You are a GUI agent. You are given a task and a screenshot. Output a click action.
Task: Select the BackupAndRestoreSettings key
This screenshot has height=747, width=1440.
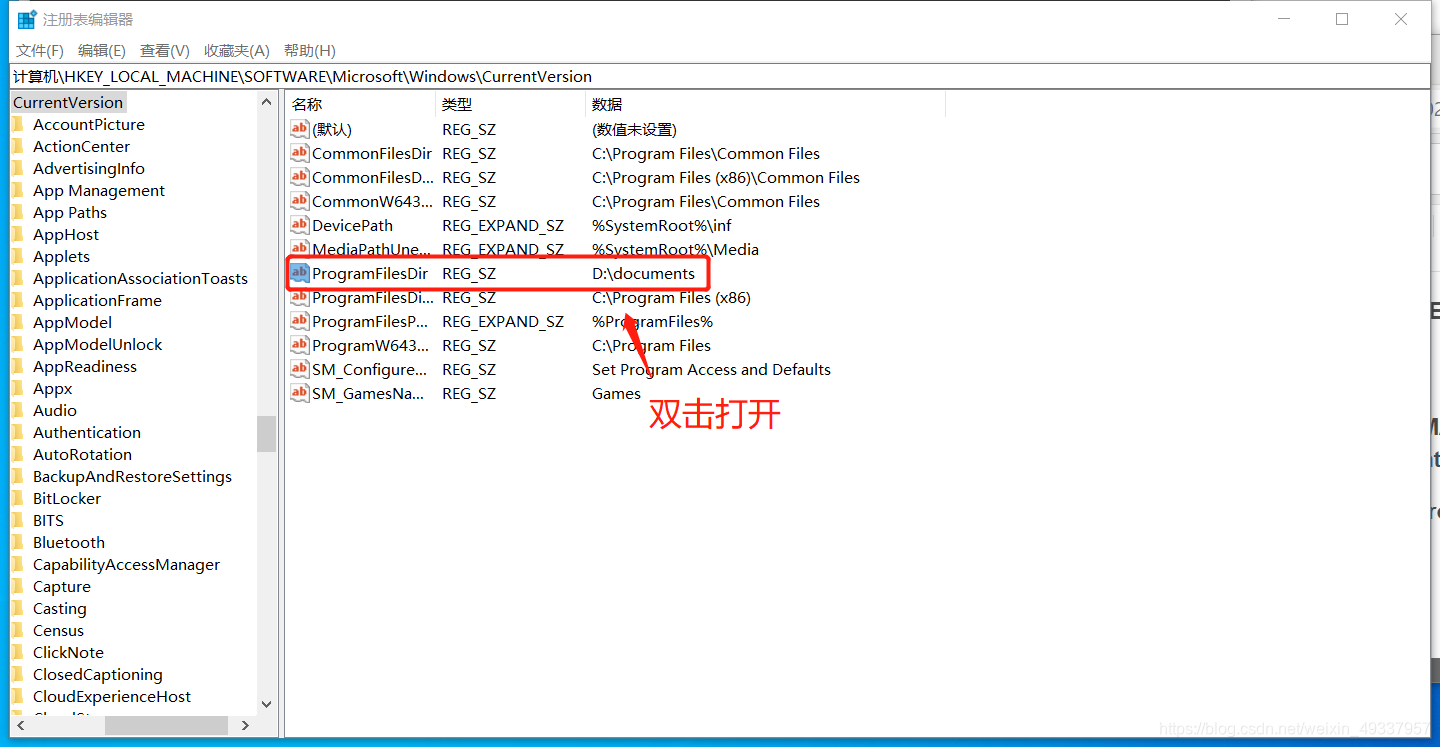pyautogui.click(x=132, y=477)
